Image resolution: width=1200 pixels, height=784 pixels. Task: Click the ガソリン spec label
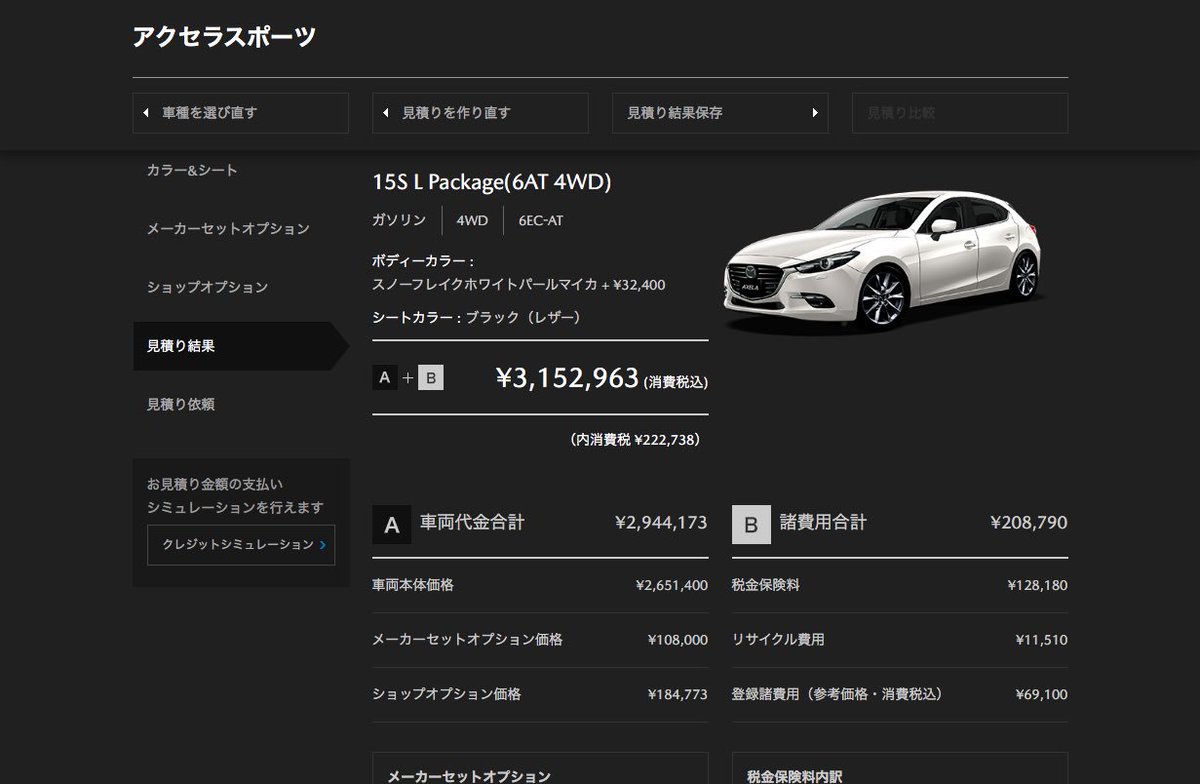coord(399,220)
